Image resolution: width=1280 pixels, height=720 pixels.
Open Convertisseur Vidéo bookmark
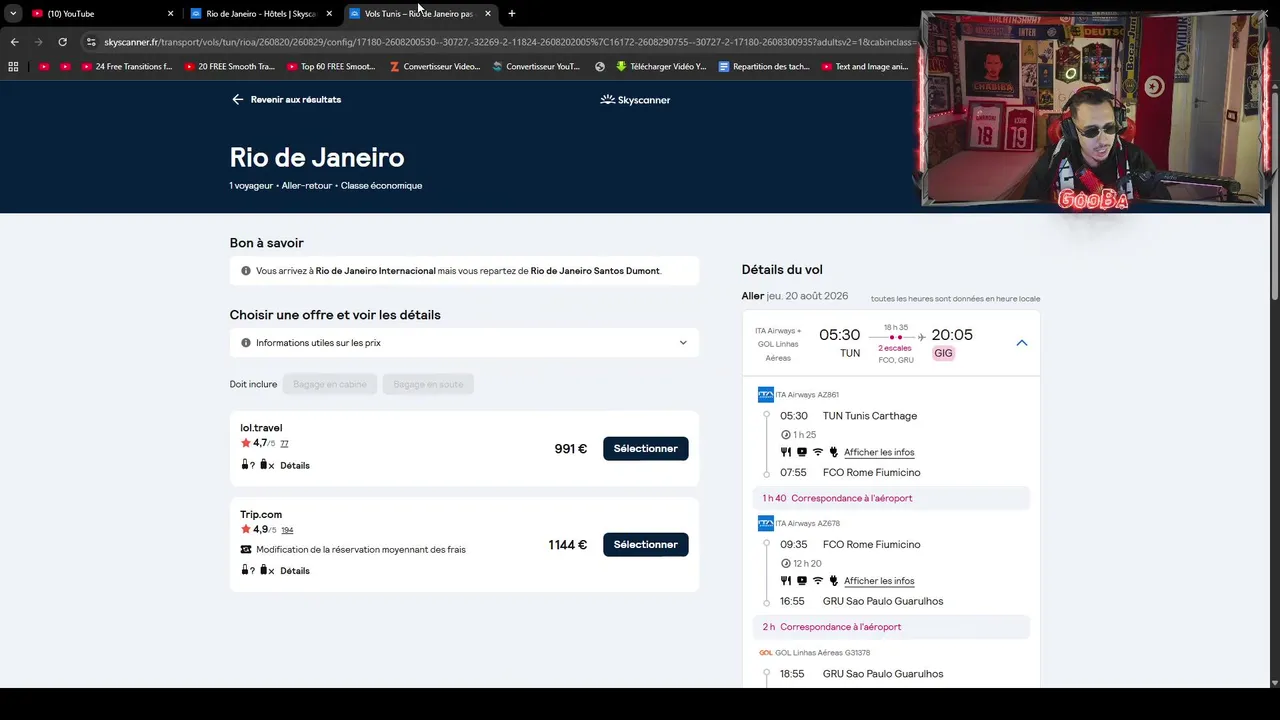tap(435, 67)
